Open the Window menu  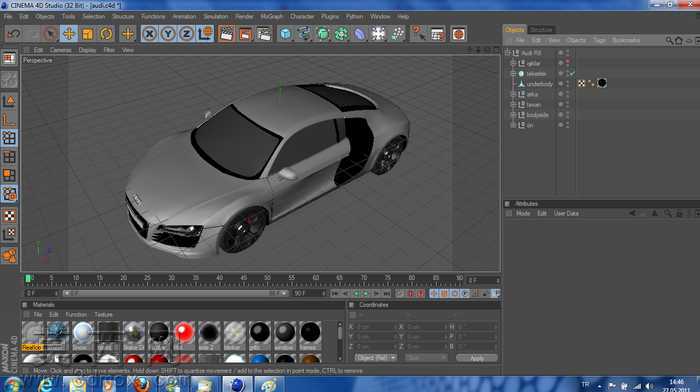click(380, 17)
